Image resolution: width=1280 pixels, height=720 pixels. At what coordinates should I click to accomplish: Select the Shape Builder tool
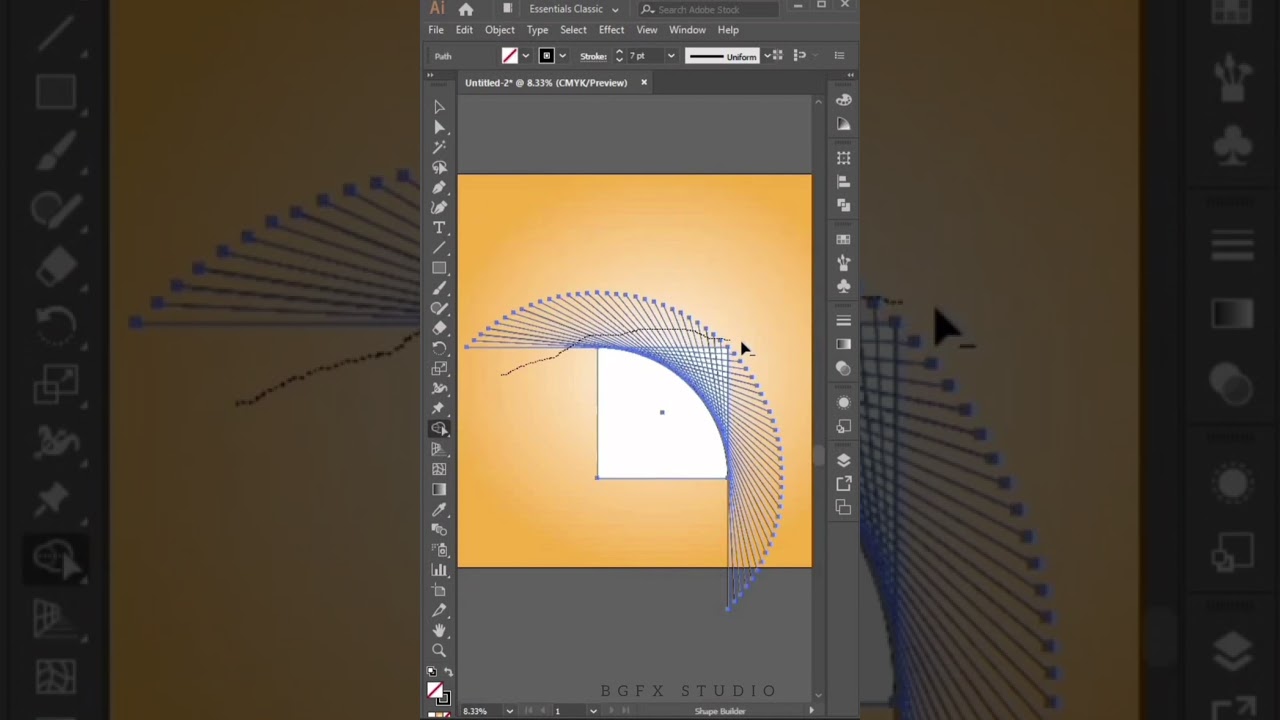tap(439, 428)
